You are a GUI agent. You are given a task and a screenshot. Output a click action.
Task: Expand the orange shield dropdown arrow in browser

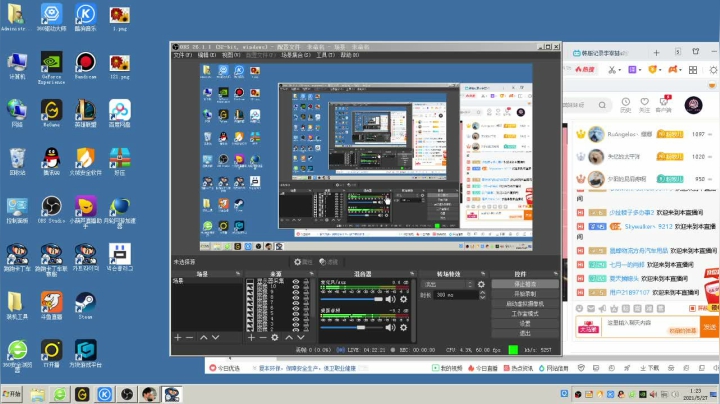tap(660, 70)
